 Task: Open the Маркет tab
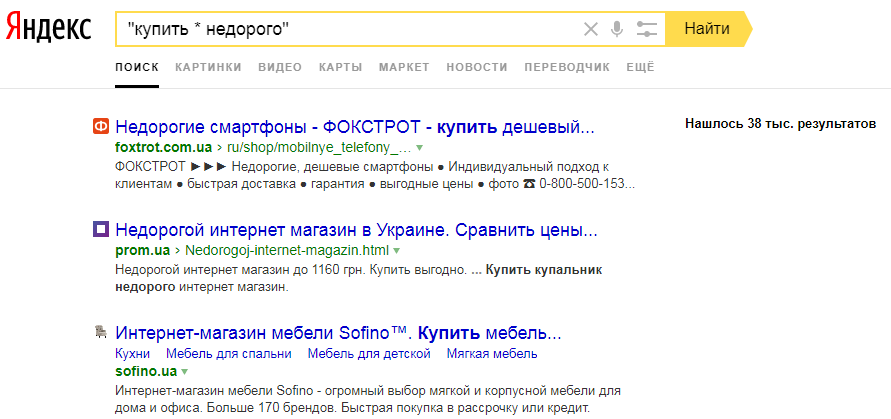coord(404,67)
